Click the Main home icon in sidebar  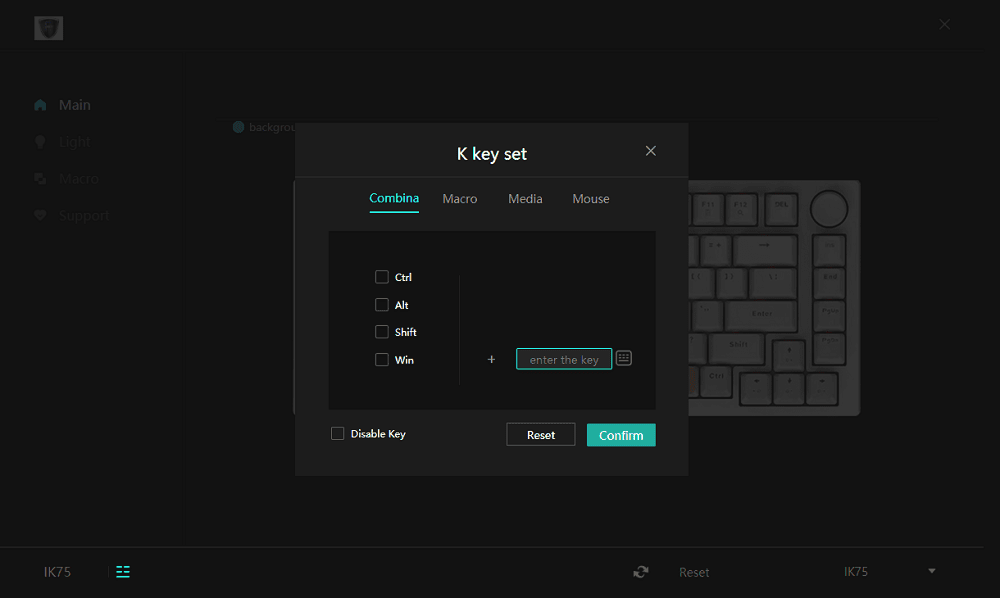coord(40,105)
